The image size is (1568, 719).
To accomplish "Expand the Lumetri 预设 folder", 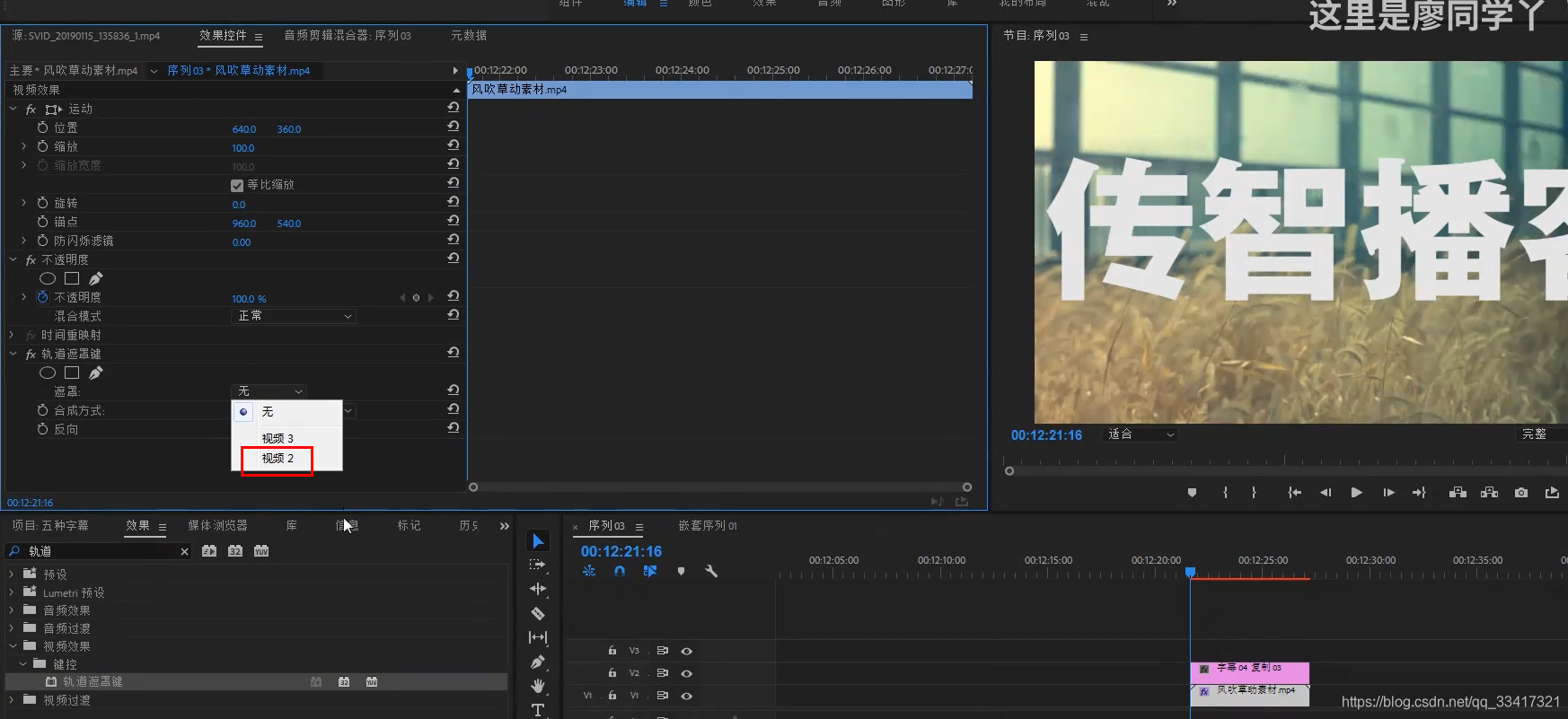I will (x=12, y=592).
